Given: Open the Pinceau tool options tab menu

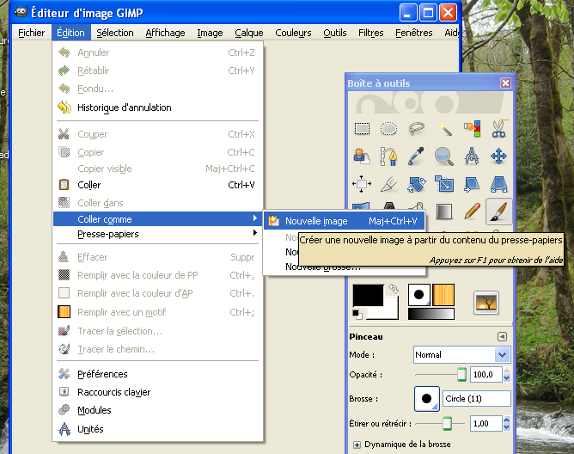Looking at the screenshot, I should tap(502, 336).
